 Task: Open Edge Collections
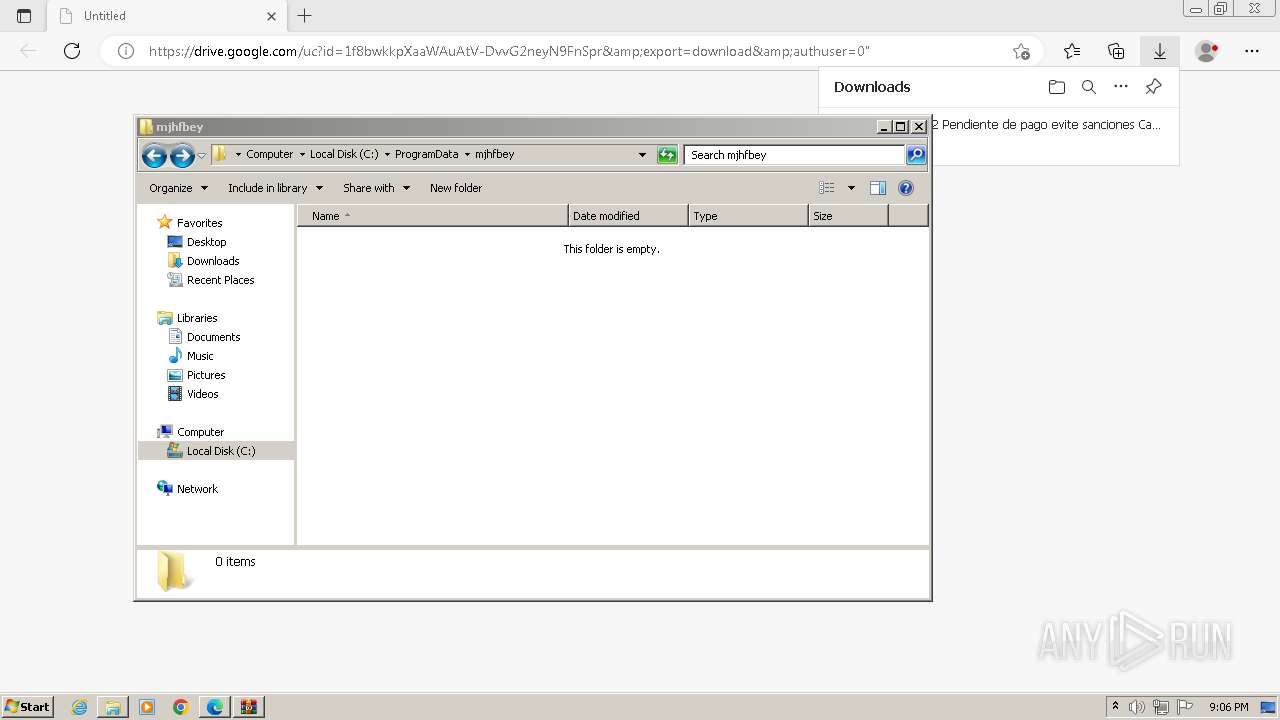pyautogui.click(x=1116, y=51)
